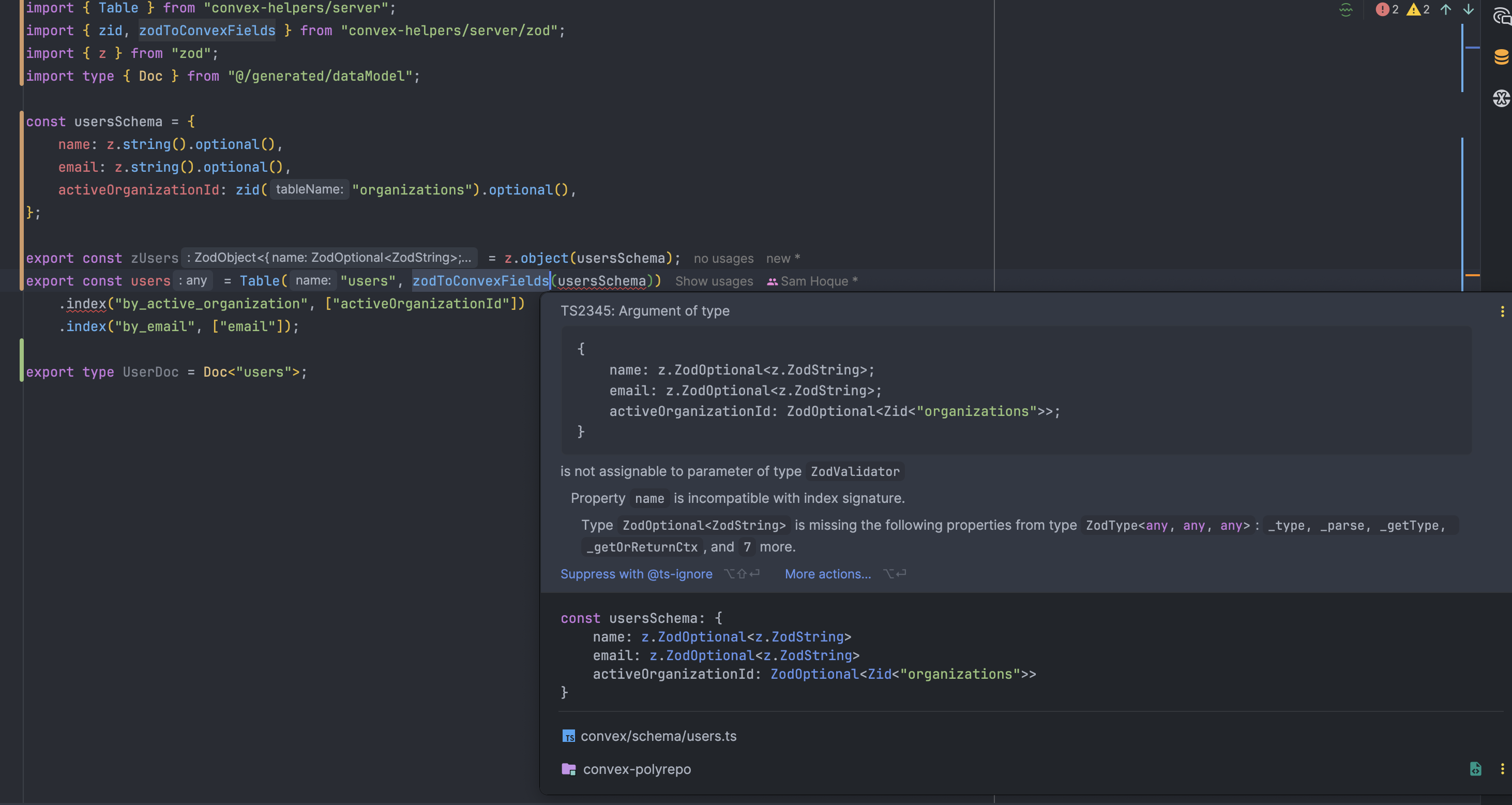Click zodToConvexFields in import statement
Viewport: 1512px width, 805px height.
(x=207, y=31)
